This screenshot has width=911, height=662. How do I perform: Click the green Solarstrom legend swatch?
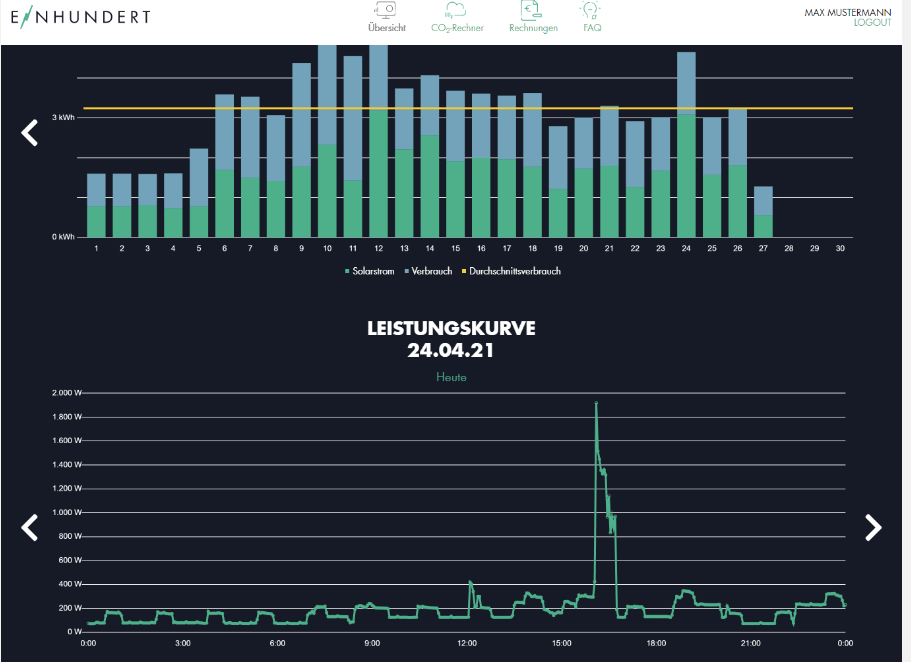tap(347, 271)
